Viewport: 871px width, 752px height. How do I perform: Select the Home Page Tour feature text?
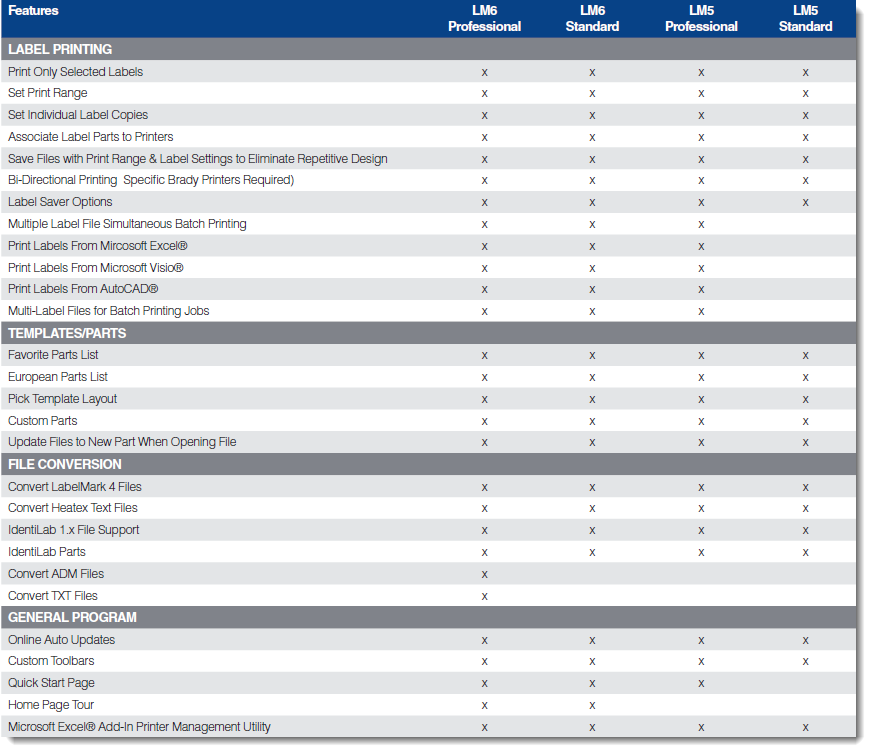(51, 705)
